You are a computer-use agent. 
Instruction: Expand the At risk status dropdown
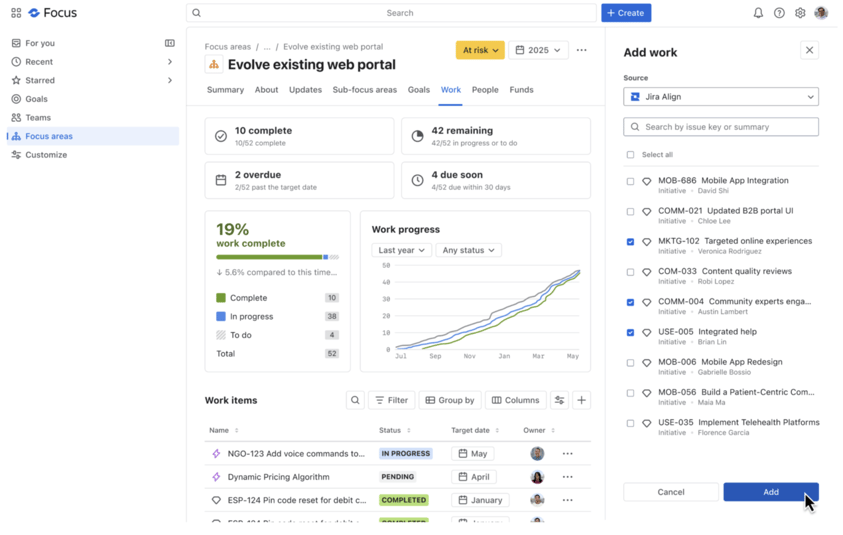[x=480, y=50]
